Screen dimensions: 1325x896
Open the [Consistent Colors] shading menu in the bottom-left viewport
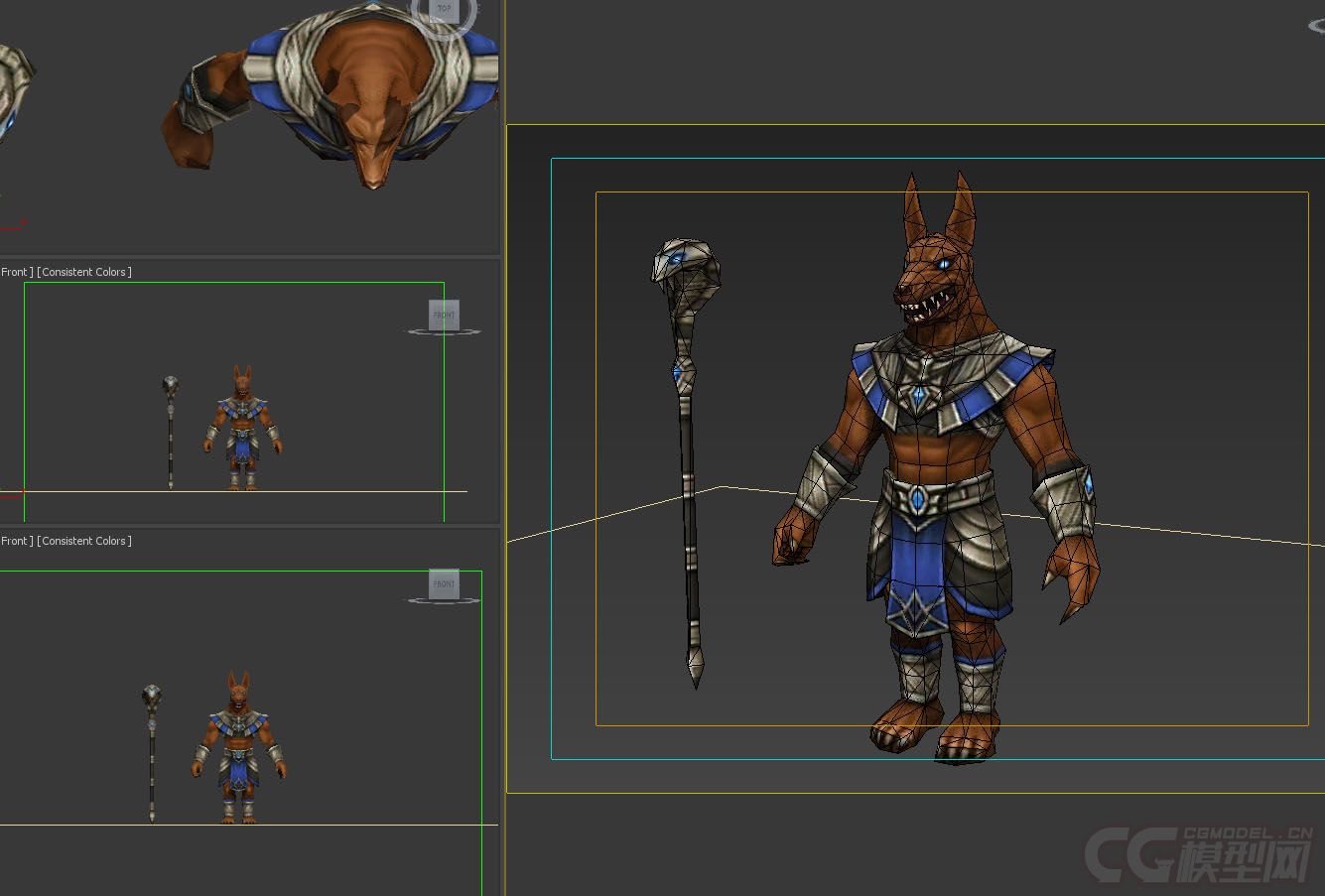point(85,541)
